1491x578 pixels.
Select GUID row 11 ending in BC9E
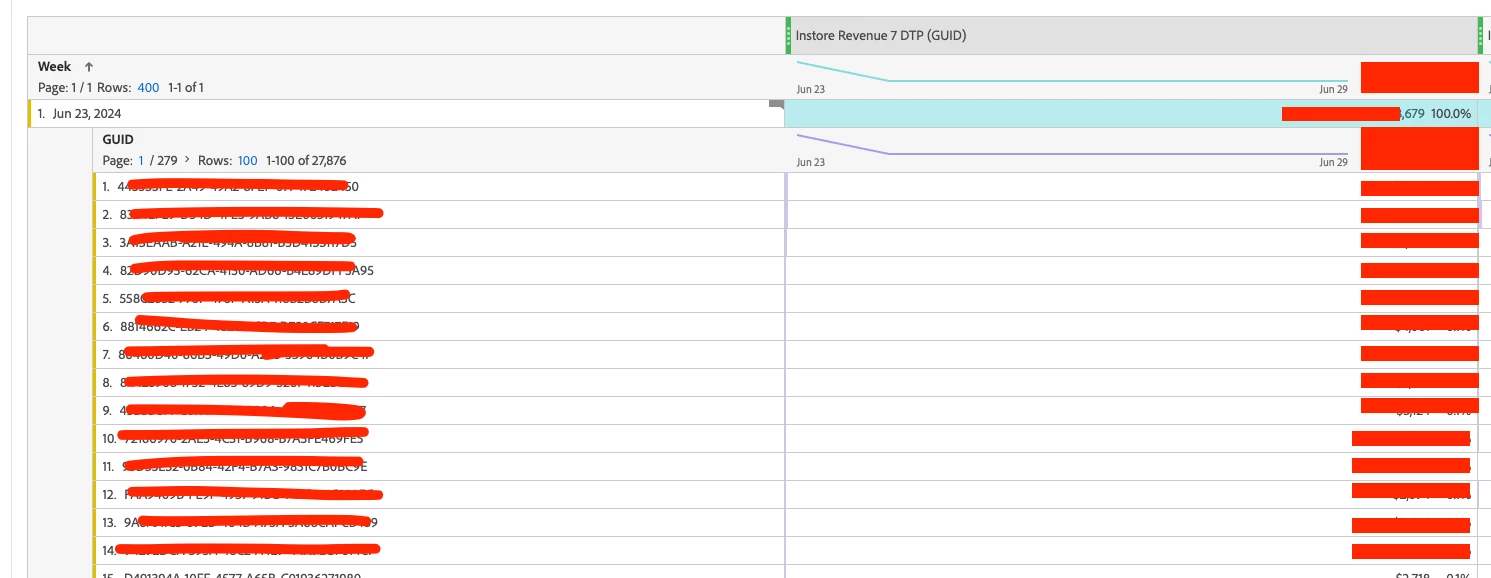point(440,467)
